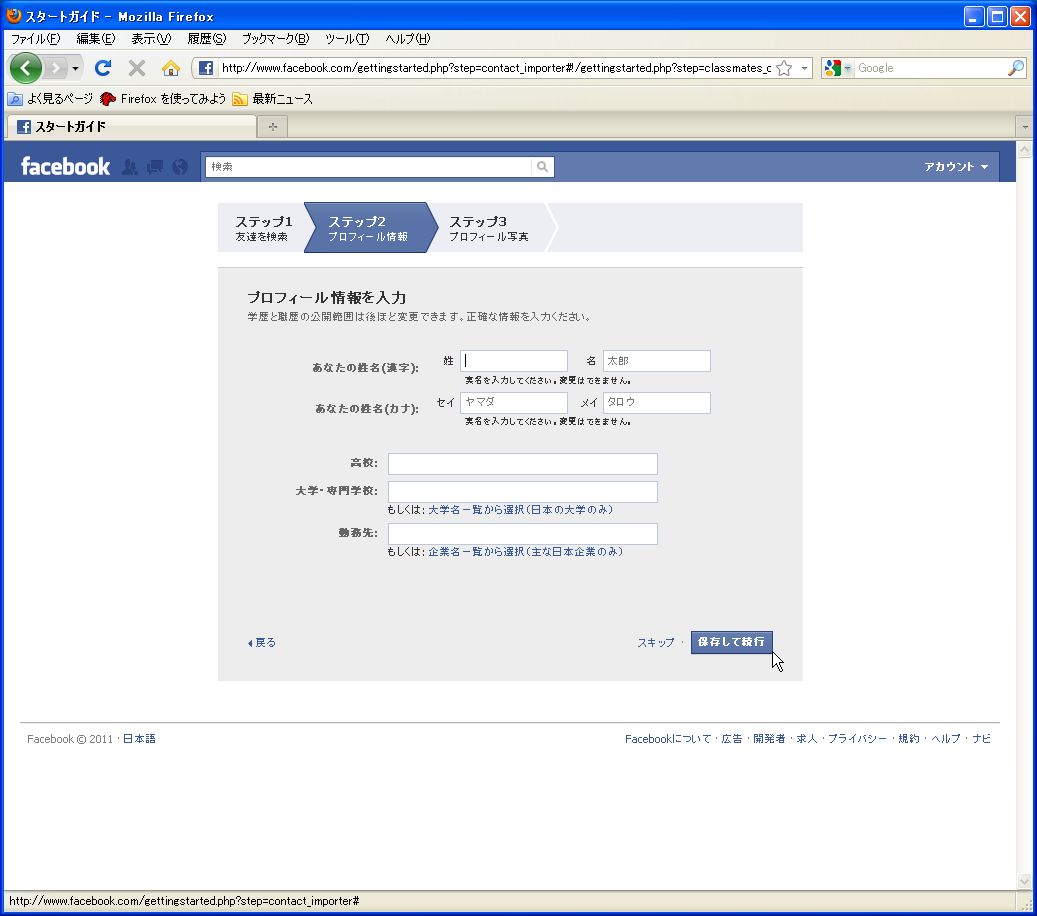
Task: Open the 開発者 footer link
Action: [x=769, y=739]
